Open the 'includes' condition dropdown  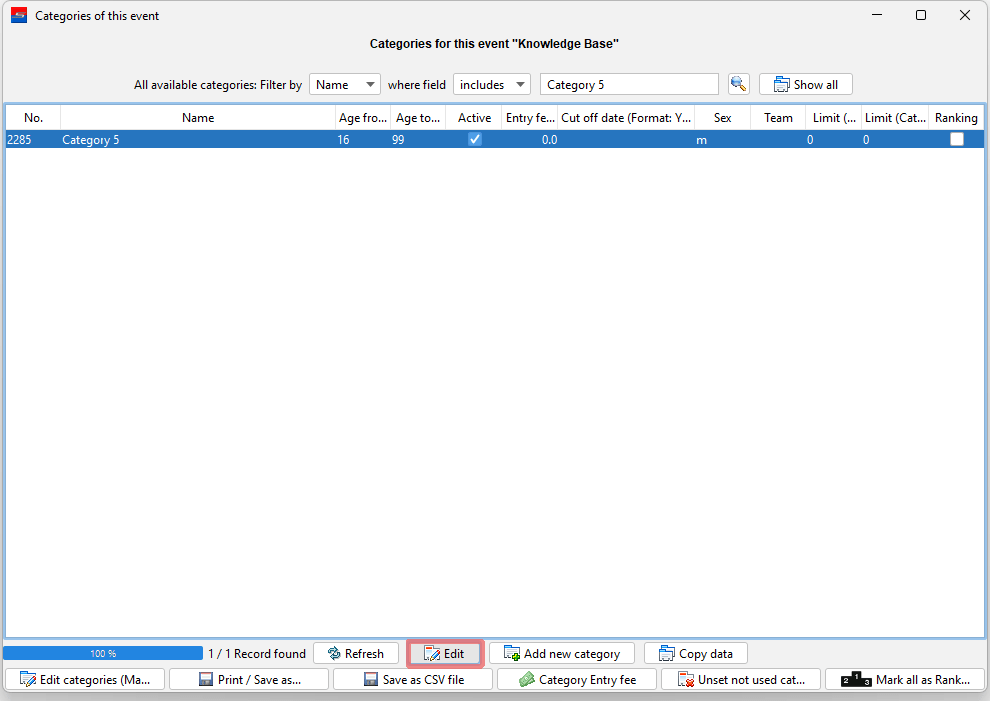pos(492,85)
